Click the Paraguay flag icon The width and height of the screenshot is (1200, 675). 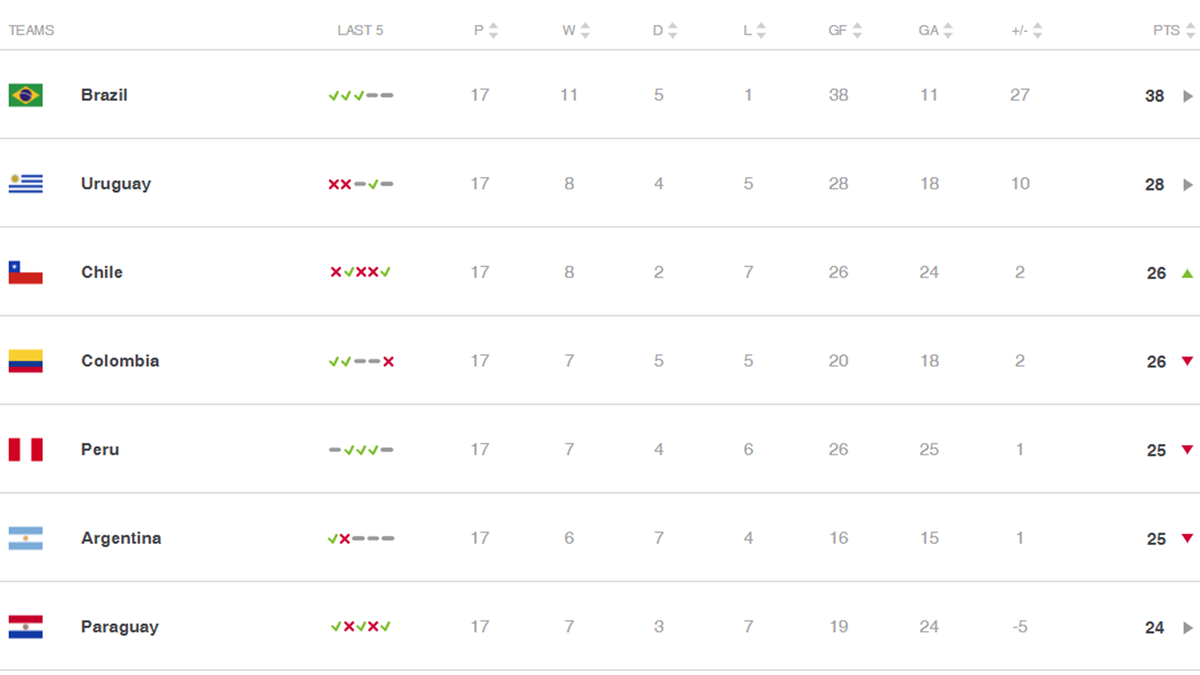26,627
